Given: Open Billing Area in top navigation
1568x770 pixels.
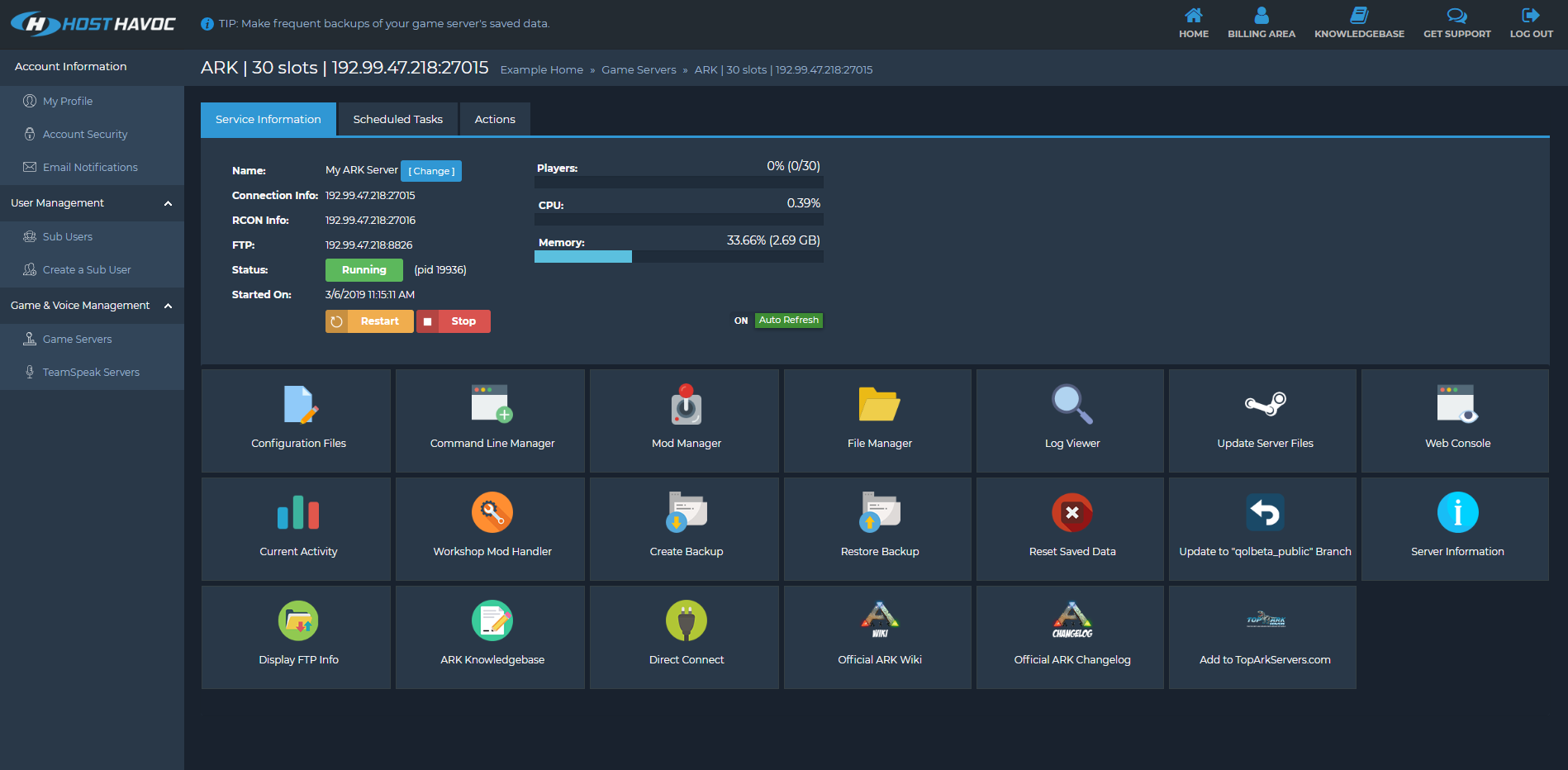Looking at the screenshot, I should click(x=1262, y=23).
